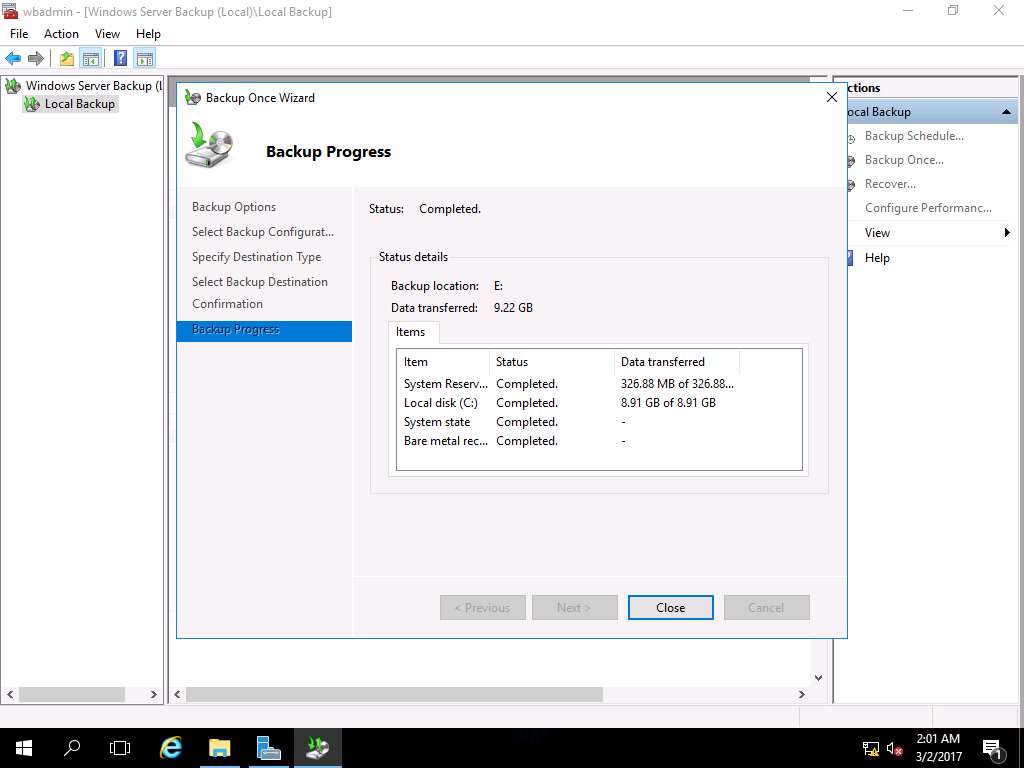Click the greyed Cancel button

[x=767, y=607]
